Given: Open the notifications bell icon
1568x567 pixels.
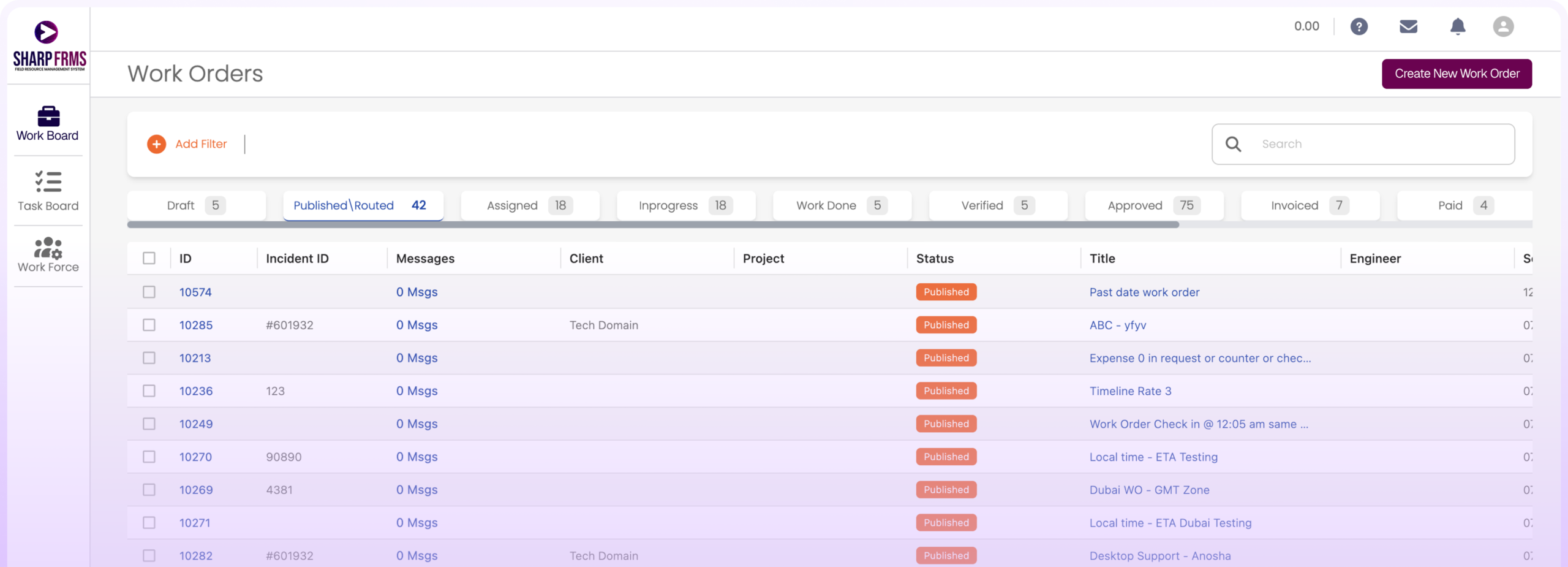Looking at the screenshot, I should 1458,26.
